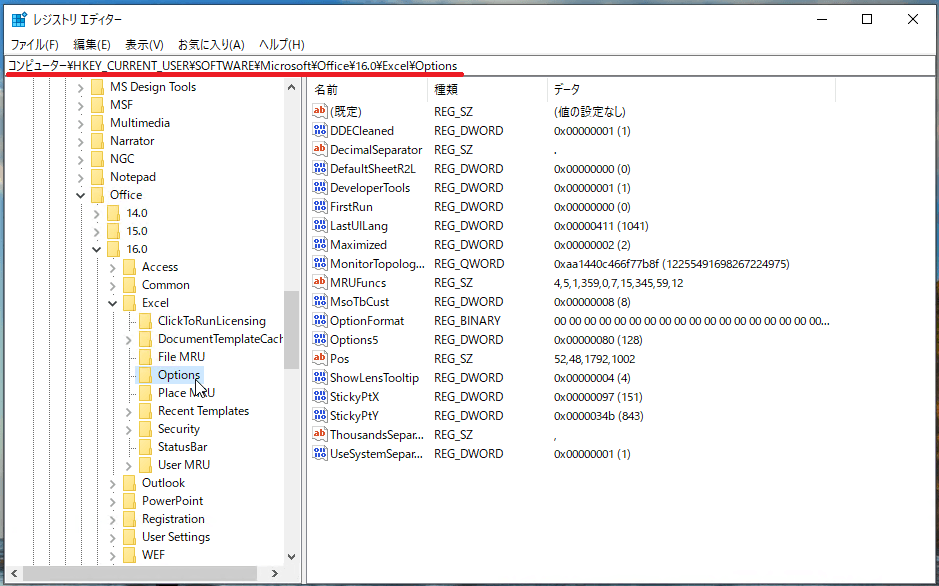Click the binary icon for OptionFormat

click(x=320, y=321)
